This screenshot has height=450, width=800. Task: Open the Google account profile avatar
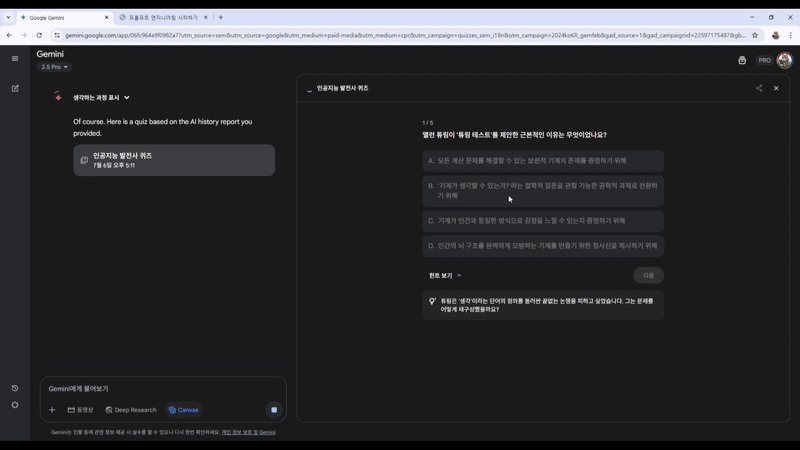tap(784, 60)
